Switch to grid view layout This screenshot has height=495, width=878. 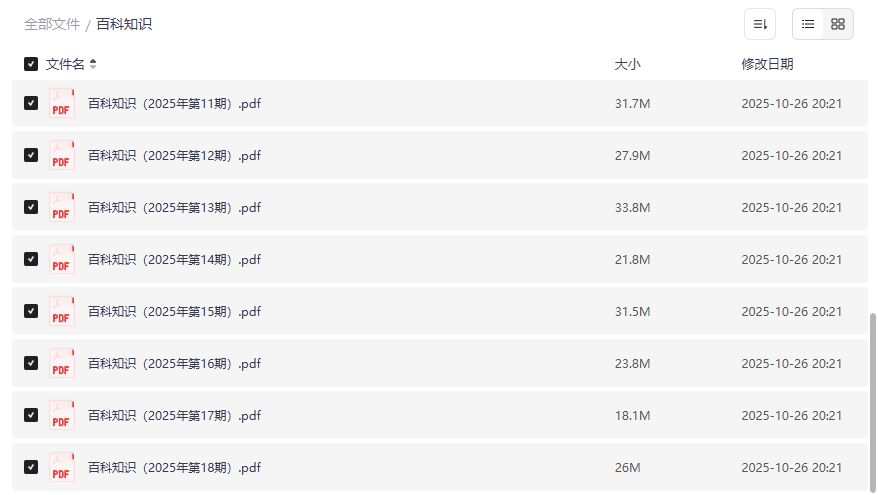pyautogui.click(x=838, y=24)
